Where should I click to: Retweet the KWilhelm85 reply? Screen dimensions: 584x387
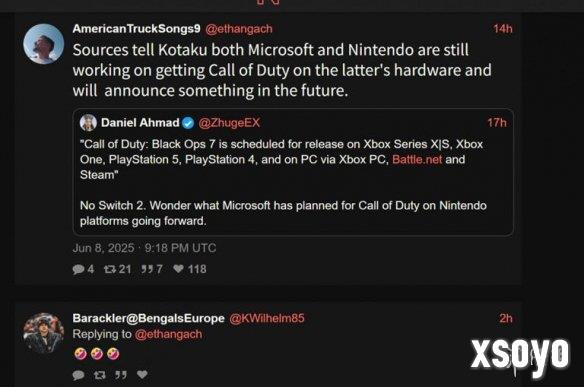pyautogui.click(x=99, y=375)
